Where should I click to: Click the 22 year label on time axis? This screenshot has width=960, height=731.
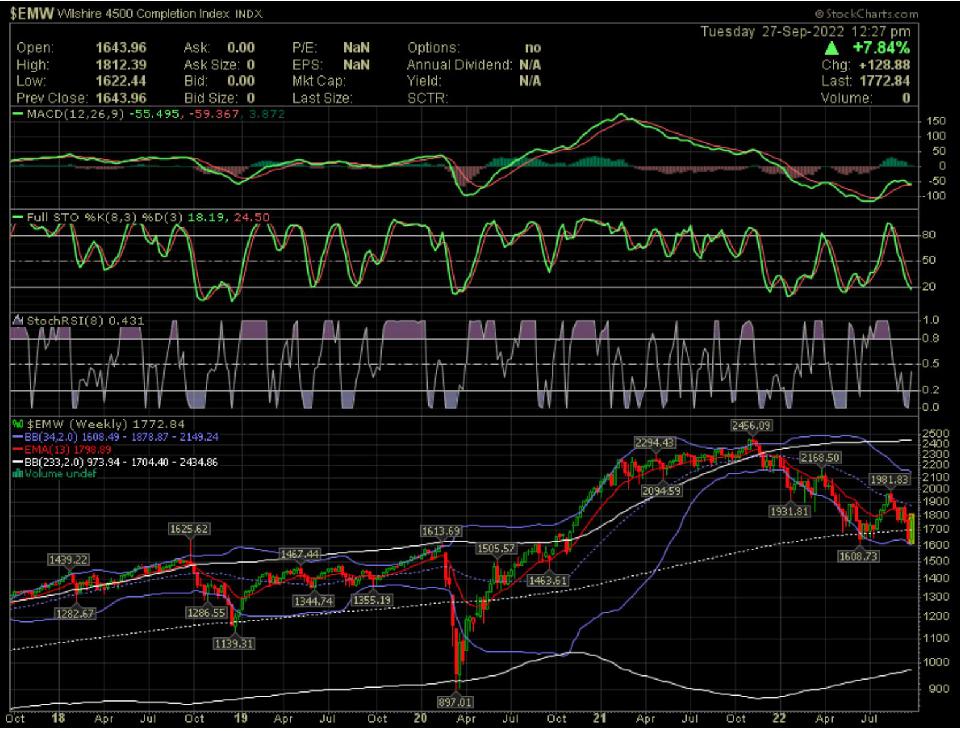779,718
